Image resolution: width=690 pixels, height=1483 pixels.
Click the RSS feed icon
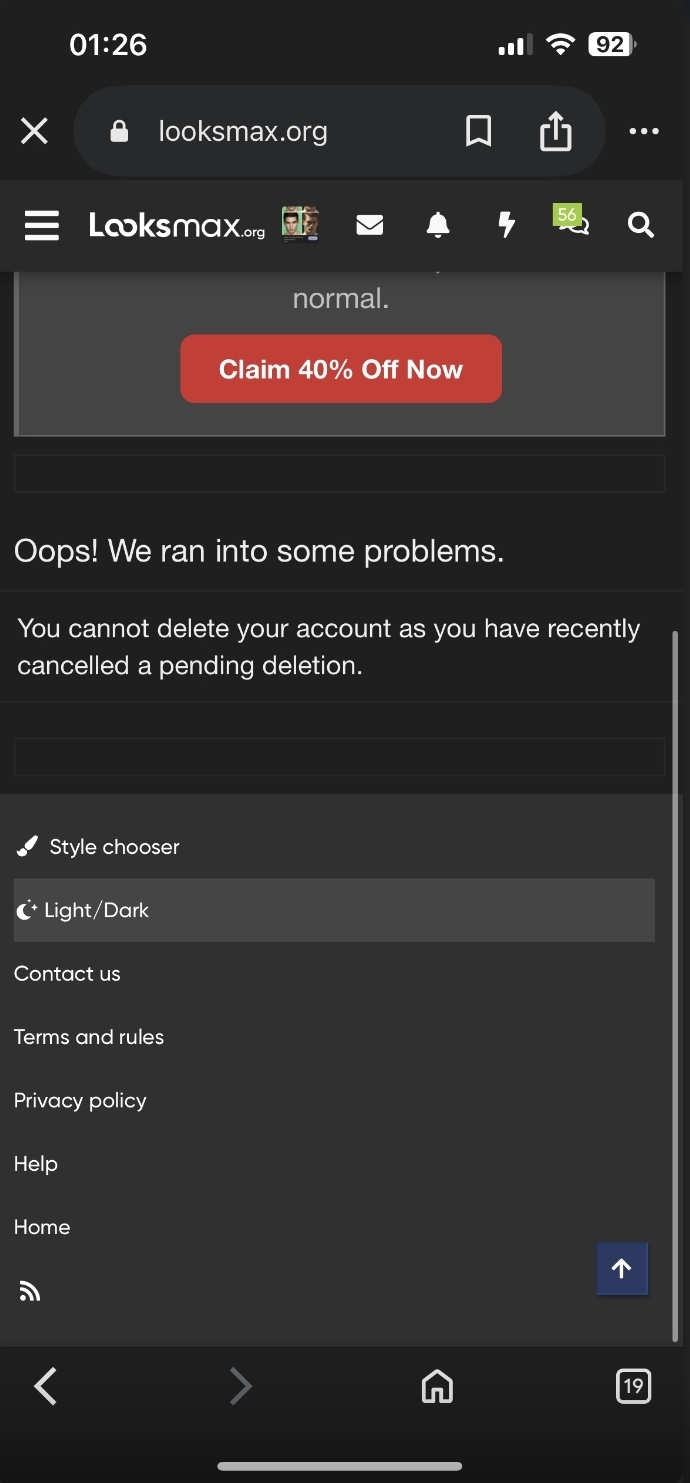[30, 1292]
